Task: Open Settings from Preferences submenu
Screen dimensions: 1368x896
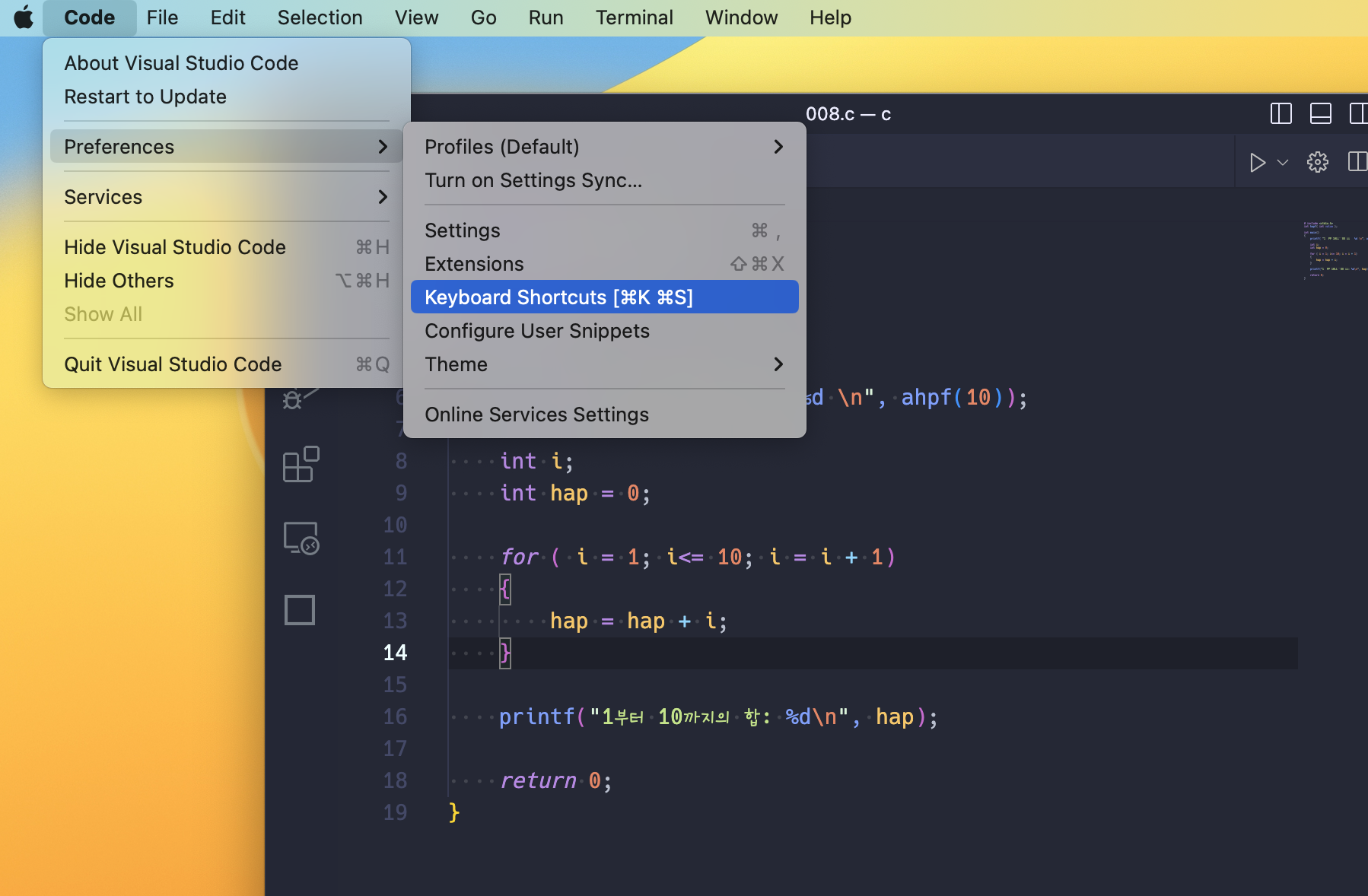Action: (x=604, y=230)
